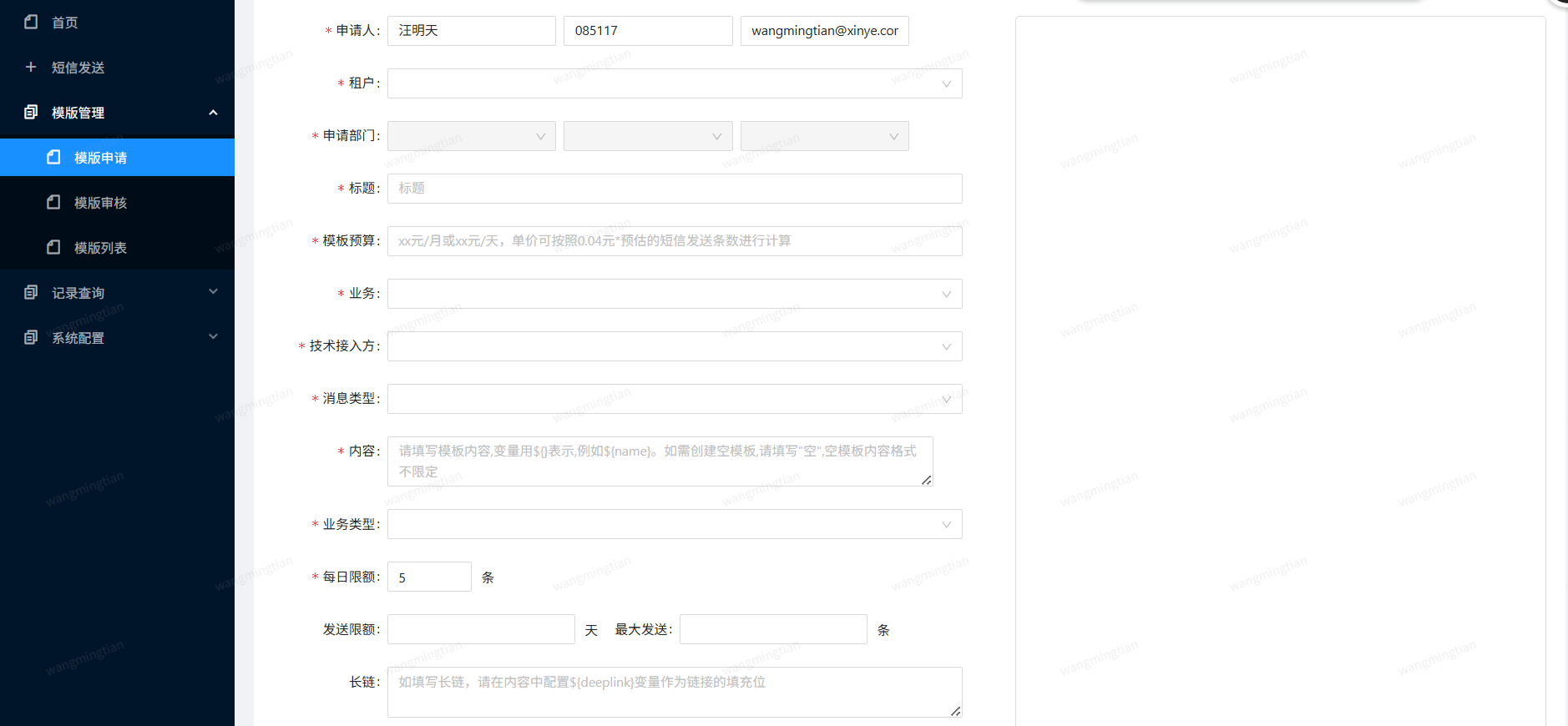Click the 记录查询 sidebar icon
Image resolution: width=1568 pixels, height=726 pixels.
coord(31,292)
